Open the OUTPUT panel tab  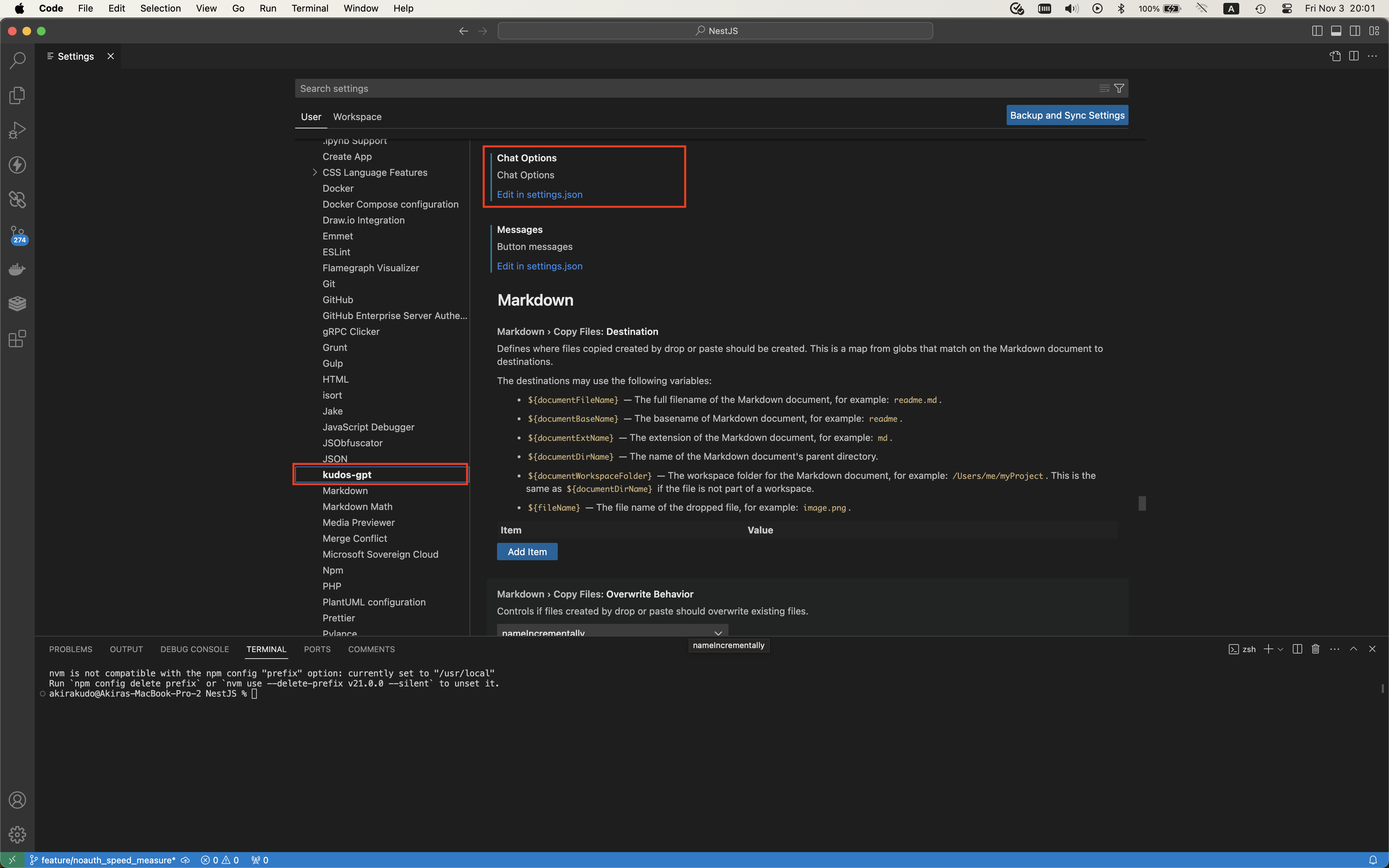click(126, 649)
